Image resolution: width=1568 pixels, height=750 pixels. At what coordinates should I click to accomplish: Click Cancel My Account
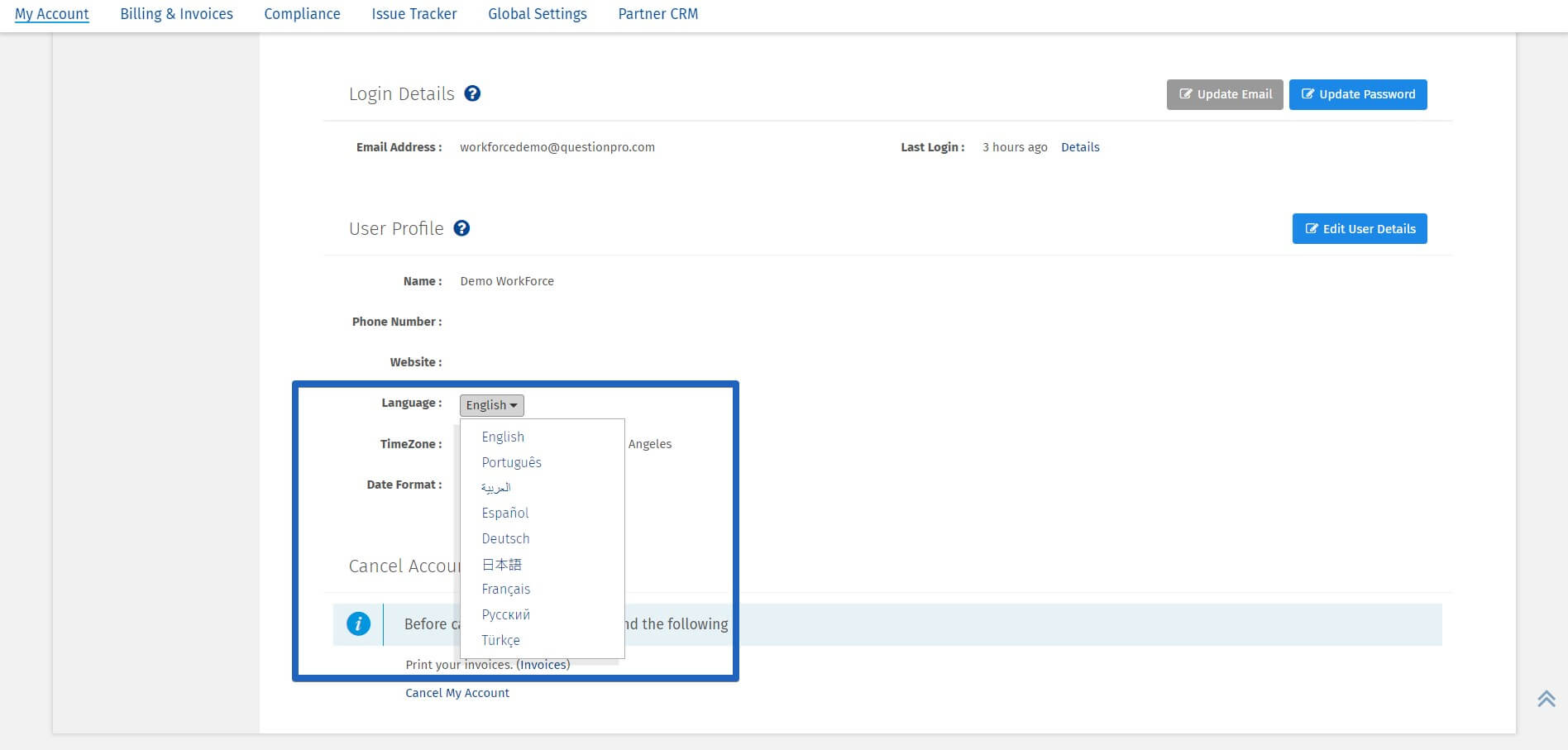coord(457,693)
